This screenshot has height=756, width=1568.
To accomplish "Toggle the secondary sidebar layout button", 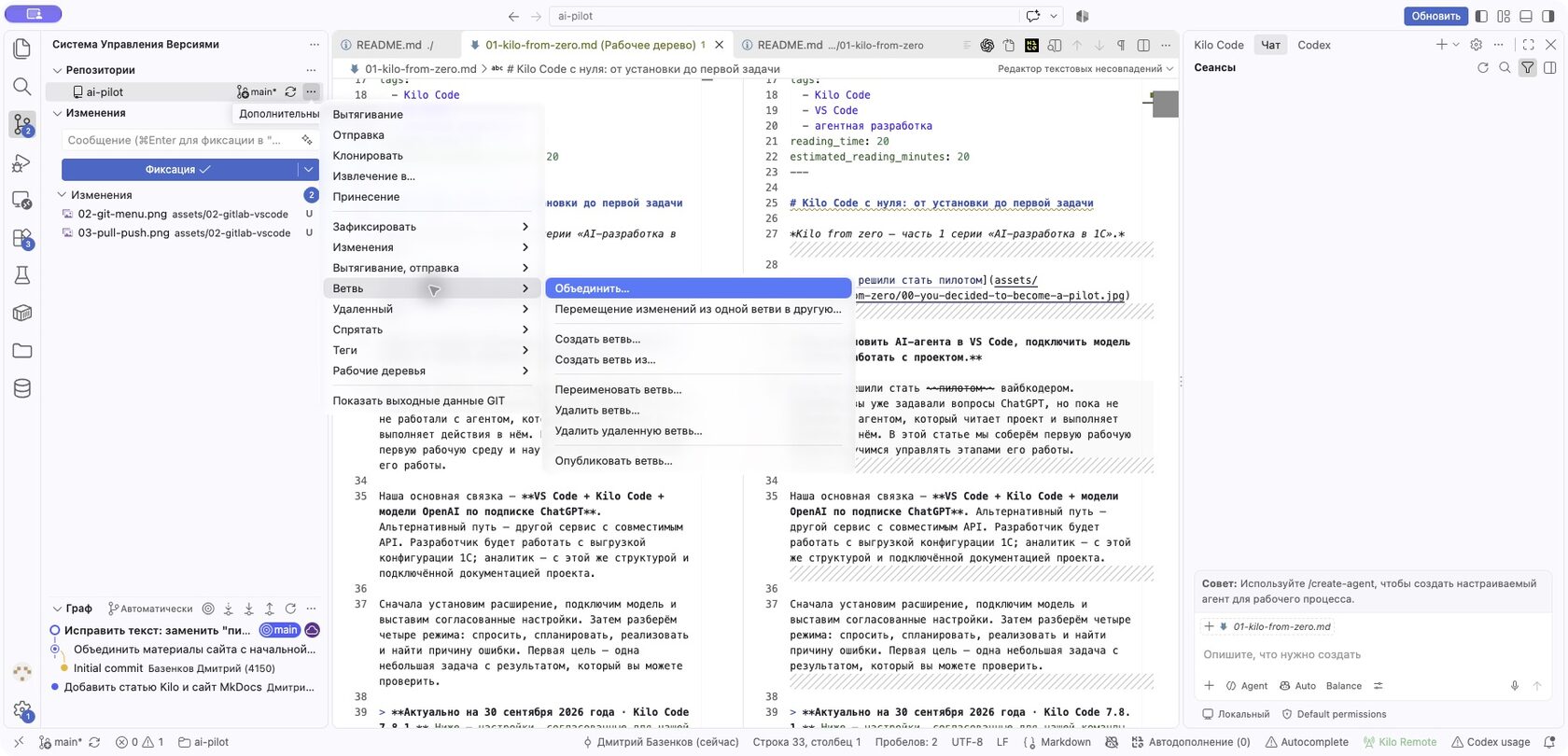I will pos(1548,16).
